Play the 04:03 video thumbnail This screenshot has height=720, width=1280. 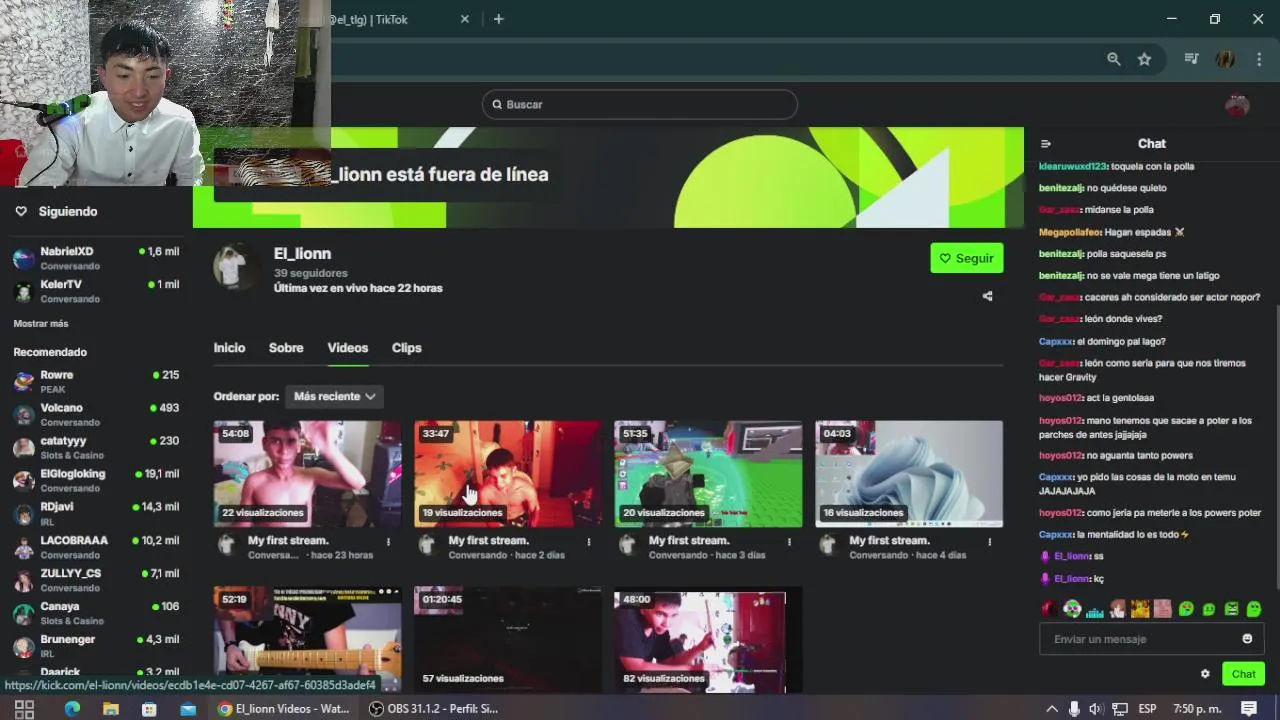[909, 474]
